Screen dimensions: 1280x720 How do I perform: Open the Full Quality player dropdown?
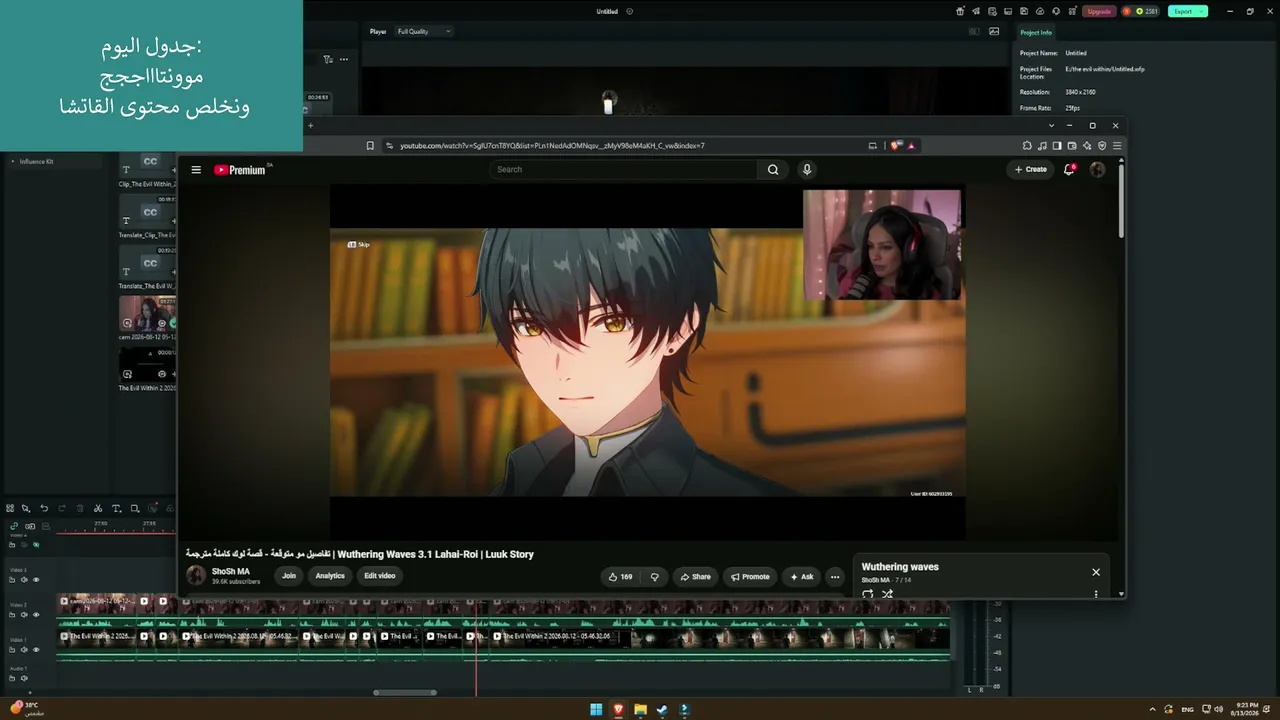tap(424, 32)
